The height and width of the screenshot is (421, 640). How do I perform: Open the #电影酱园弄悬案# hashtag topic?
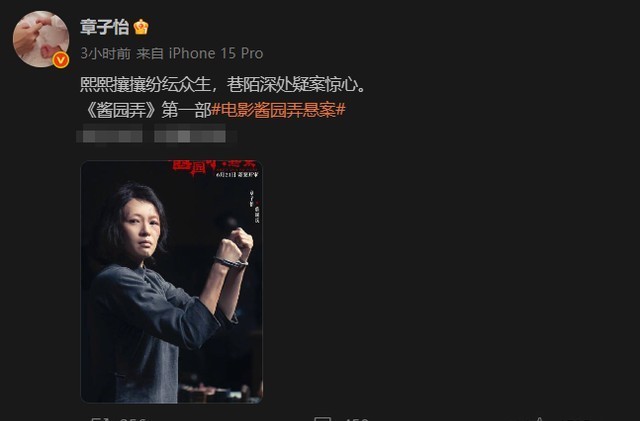[x=278, y=110]
